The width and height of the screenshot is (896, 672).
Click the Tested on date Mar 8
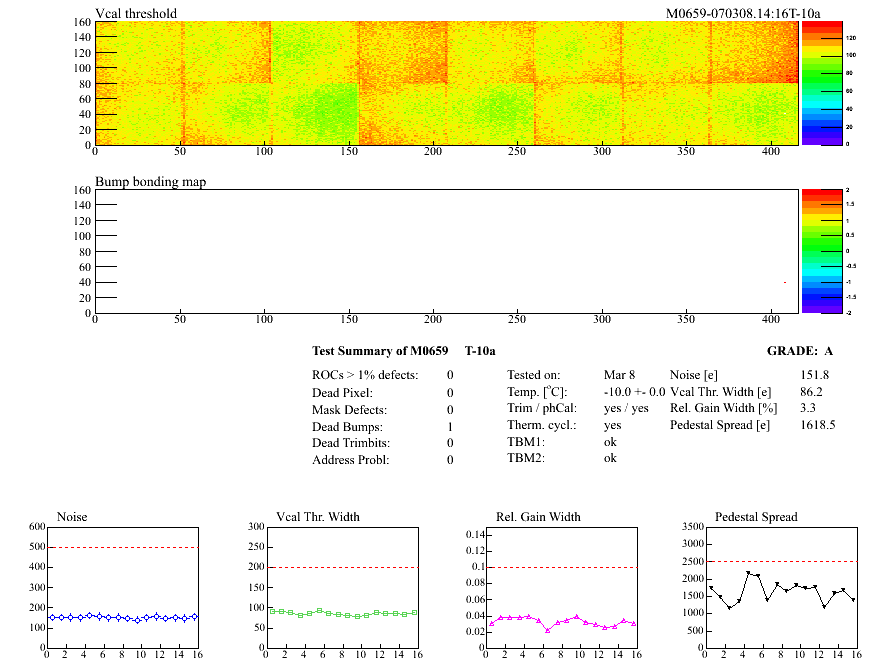(x=619, y=375)
